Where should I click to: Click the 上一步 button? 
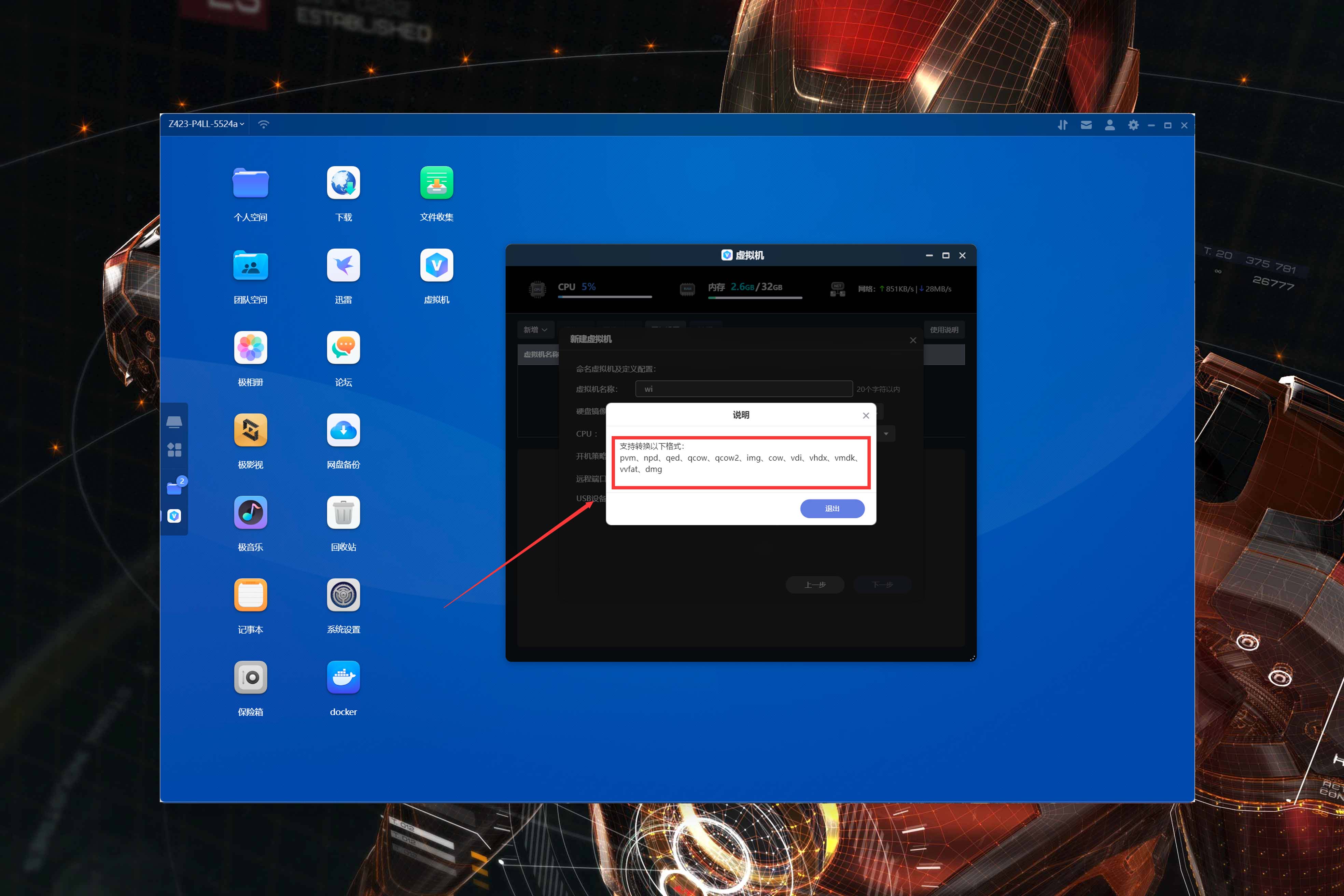coord(815,585)
